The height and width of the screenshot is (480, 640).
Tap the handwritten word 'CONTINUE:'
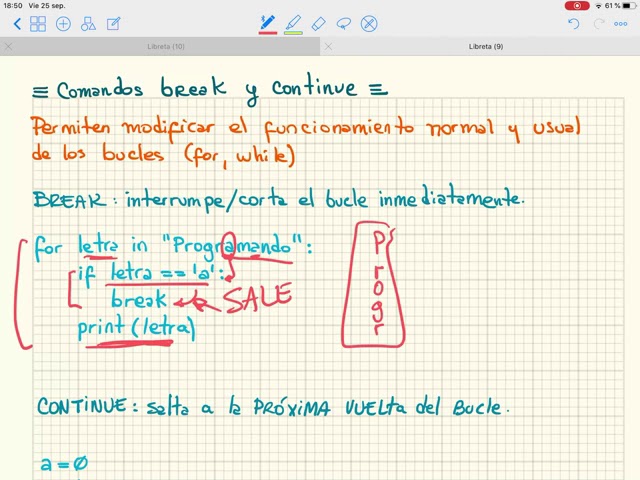coord(87,406)
